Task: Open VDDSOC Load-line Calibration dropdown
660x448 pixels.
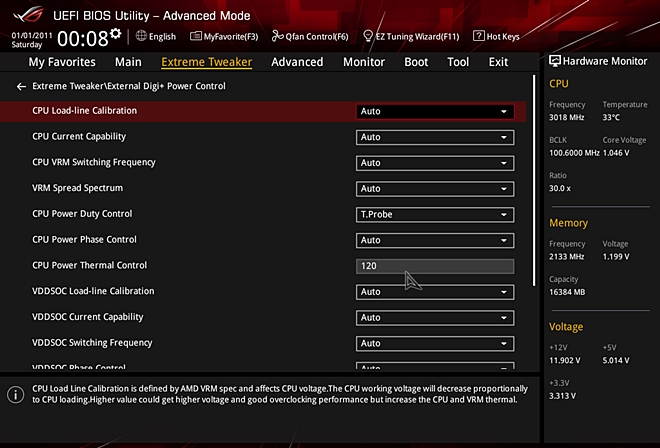Action: coord(435,292)
